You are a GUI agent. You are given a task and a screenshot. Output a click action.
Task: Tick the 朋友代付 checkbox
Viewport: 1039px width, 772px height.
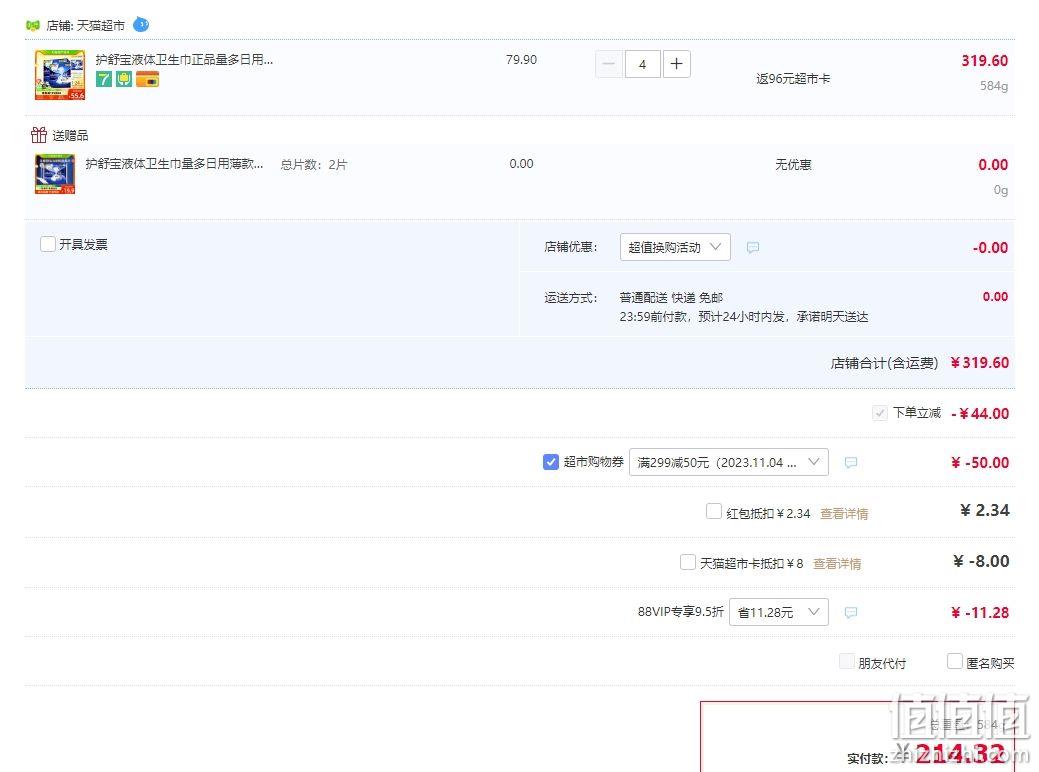[846, 661]
